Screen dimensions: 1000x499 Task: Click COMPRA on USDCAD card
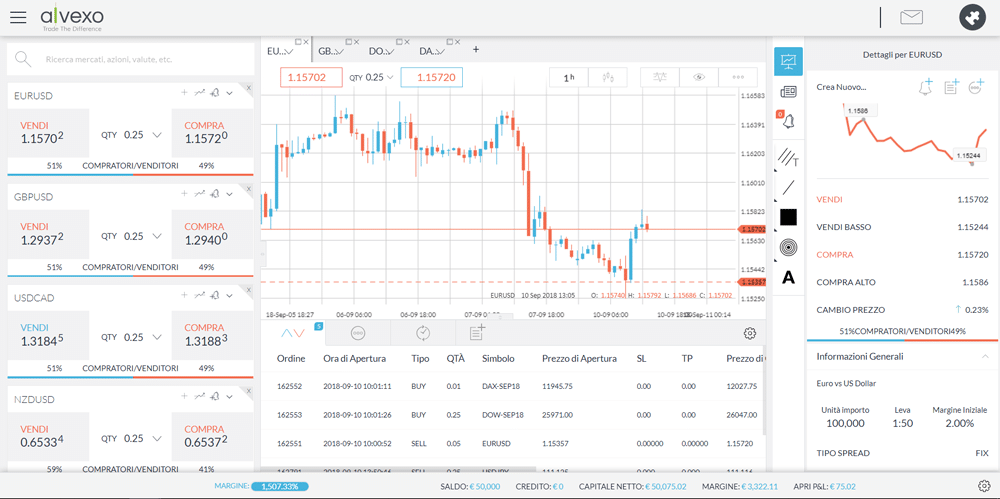[212, 335]
